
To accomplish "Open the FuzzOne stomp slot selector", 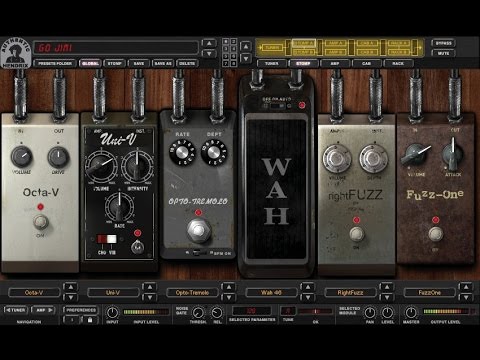I will [429, 292].
